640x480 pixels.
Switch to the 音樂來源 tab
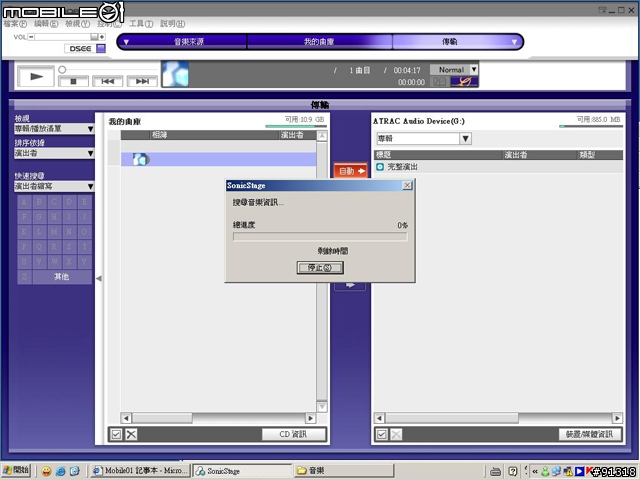tap(189, 42)
